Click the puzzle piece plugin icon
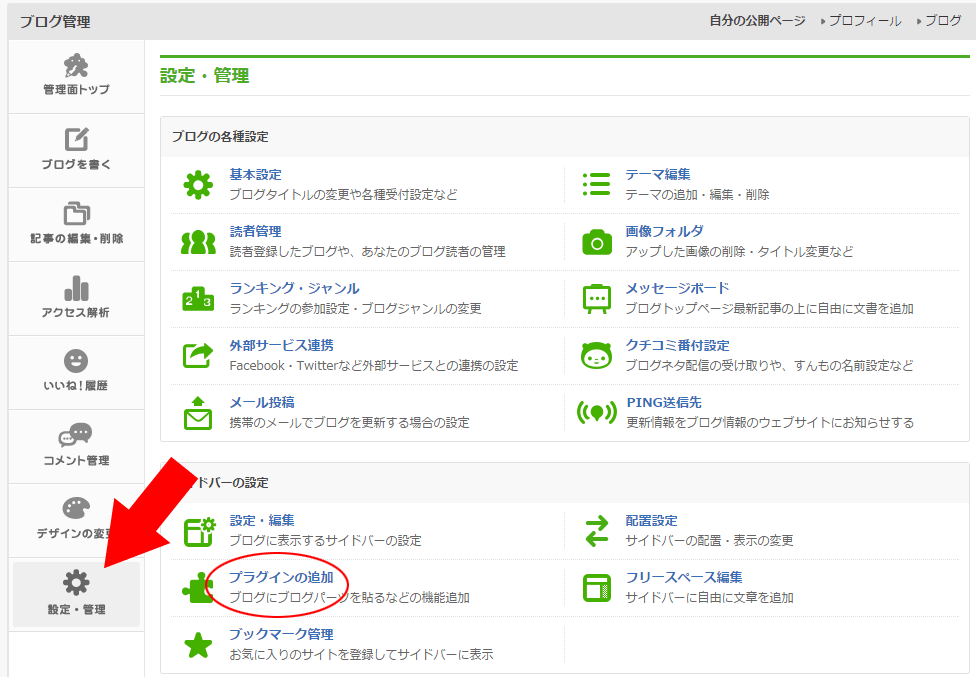 198,588
